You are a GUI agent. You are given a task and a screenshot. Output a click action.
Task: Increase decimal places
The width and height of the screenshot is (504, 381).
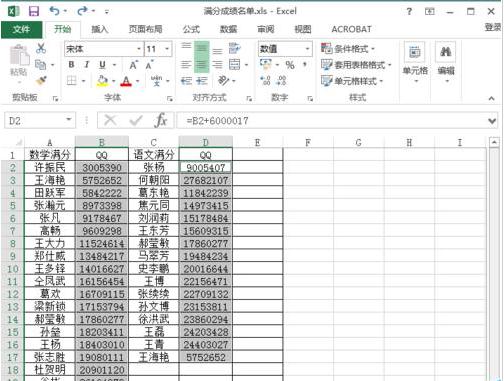[265, 81]
